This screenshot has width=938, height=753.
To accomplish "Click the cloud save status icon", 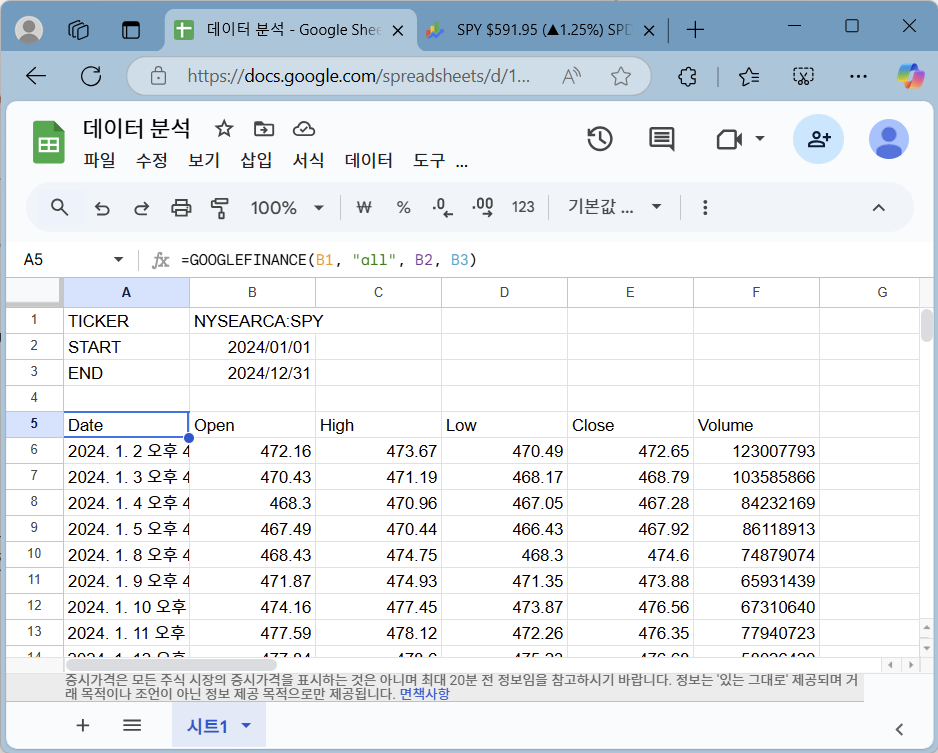I will click(302, 128).
